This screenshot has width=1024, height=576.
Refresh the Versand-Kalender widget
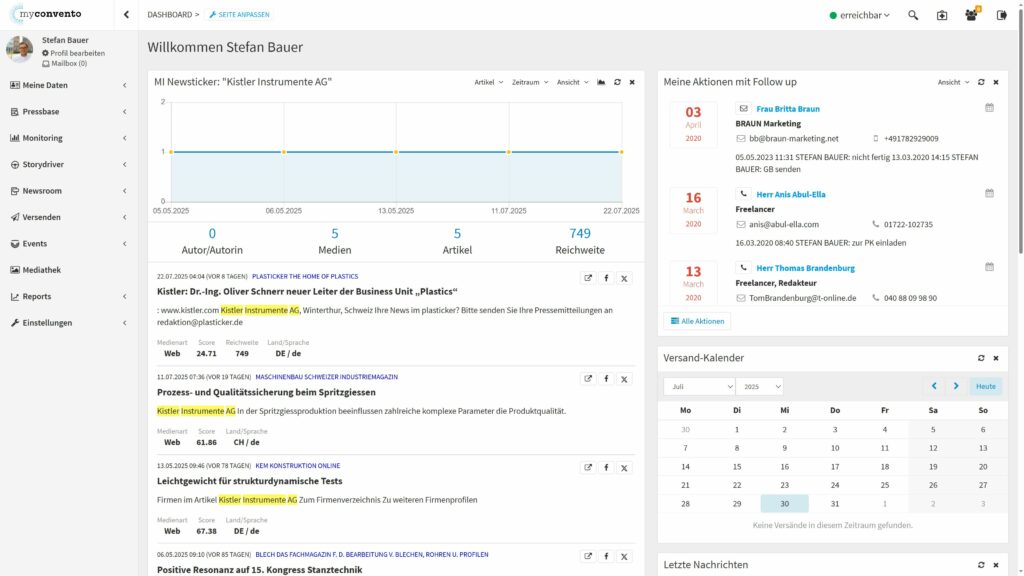[x=981, y=358]
